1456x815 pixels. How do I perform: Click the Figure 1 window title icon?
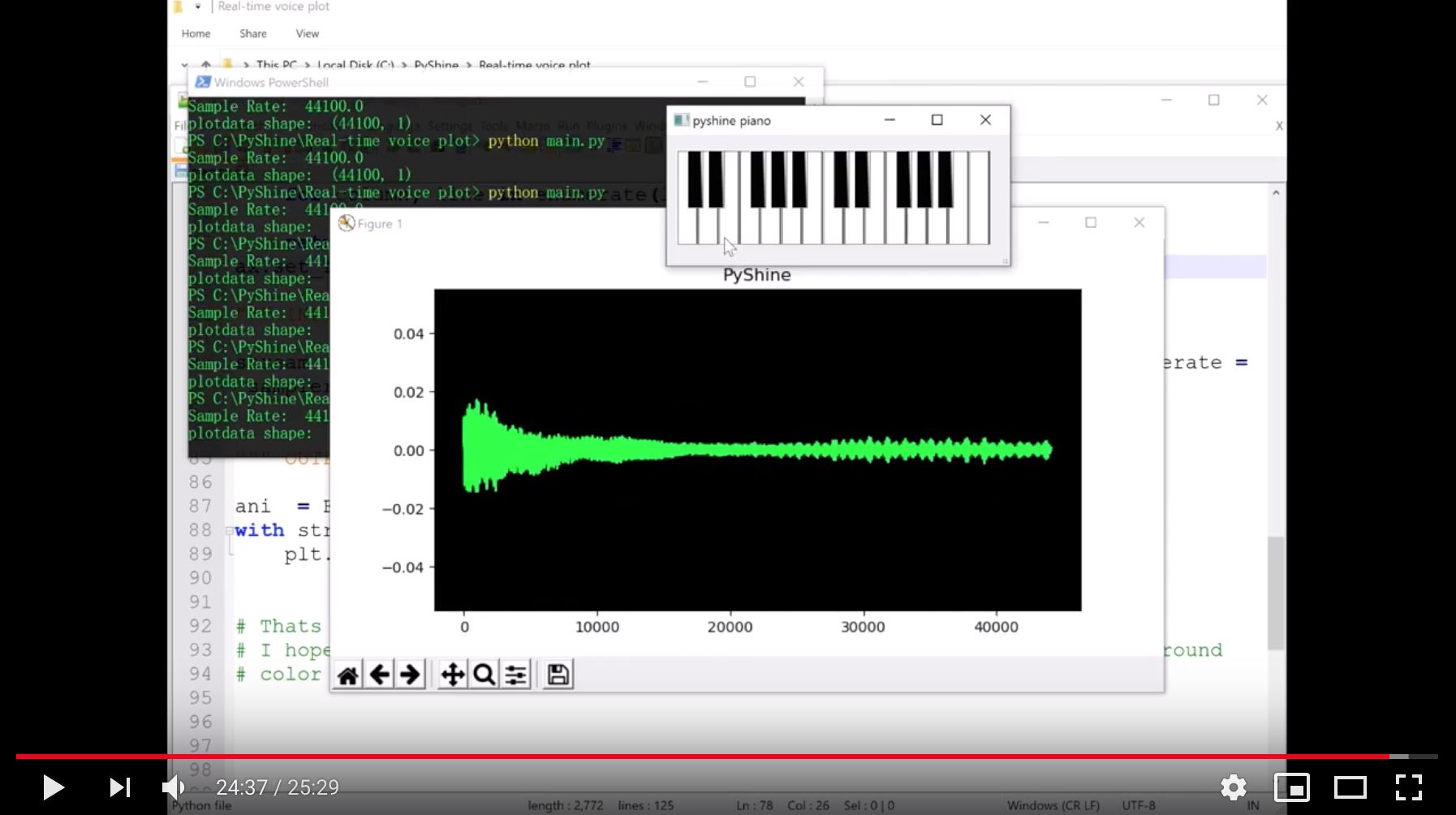pyautogui.click(x=347, y=223)
